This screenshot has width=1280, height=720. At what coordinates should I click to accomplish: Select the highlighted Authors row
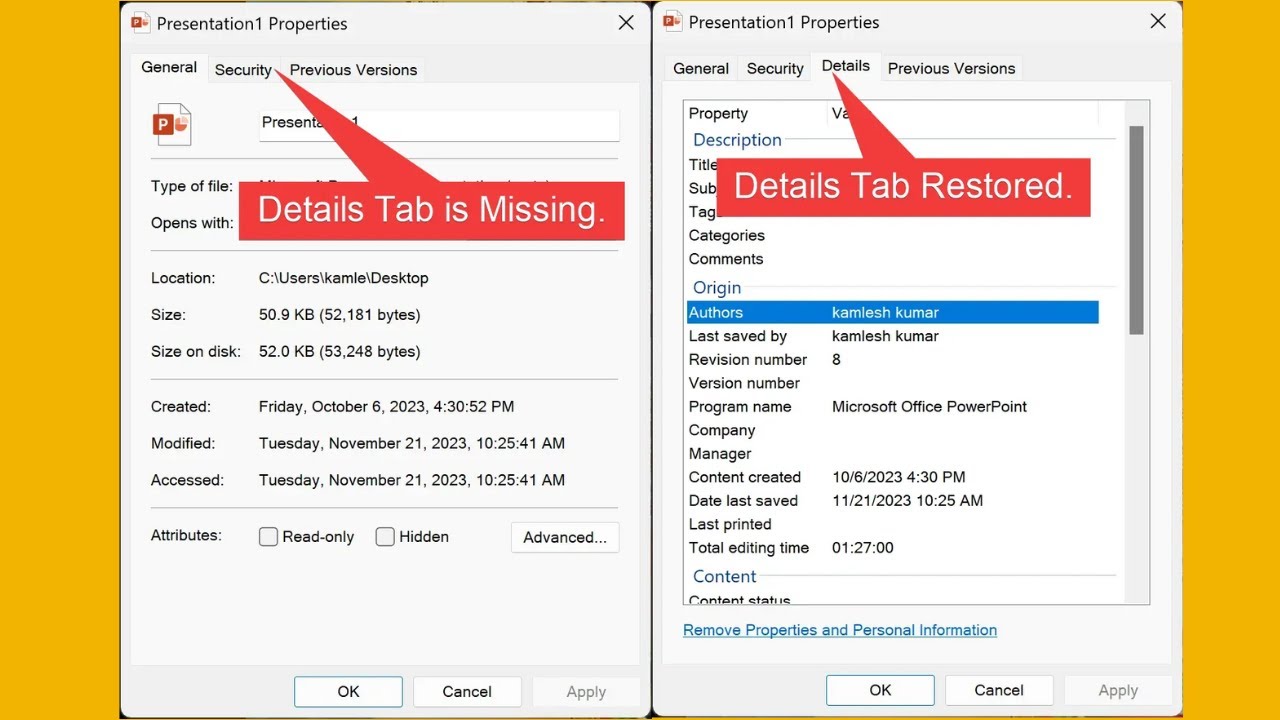tap(892, 313)
